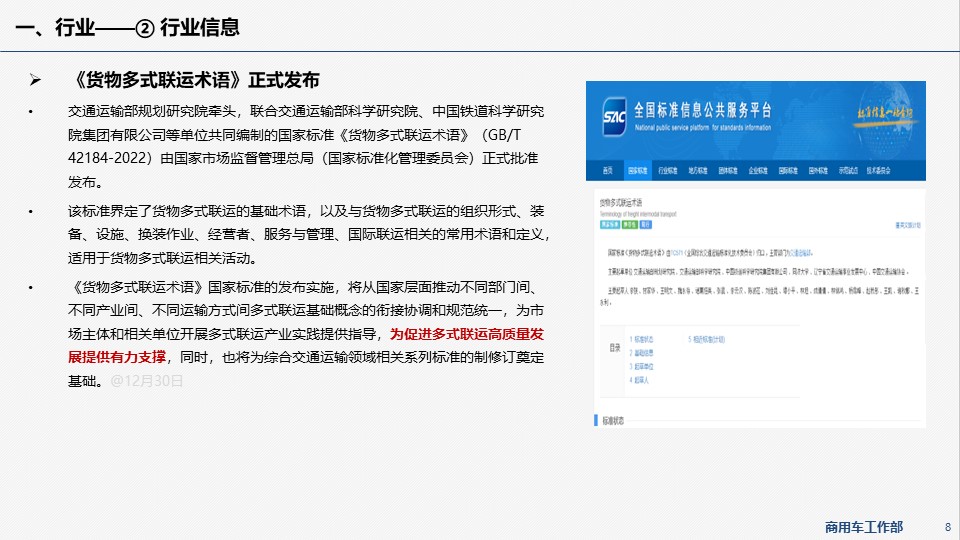Select the red highlighted text 为促进多式联运高质量发
Viewport: 960px width, 540px height.
point(469,335)
